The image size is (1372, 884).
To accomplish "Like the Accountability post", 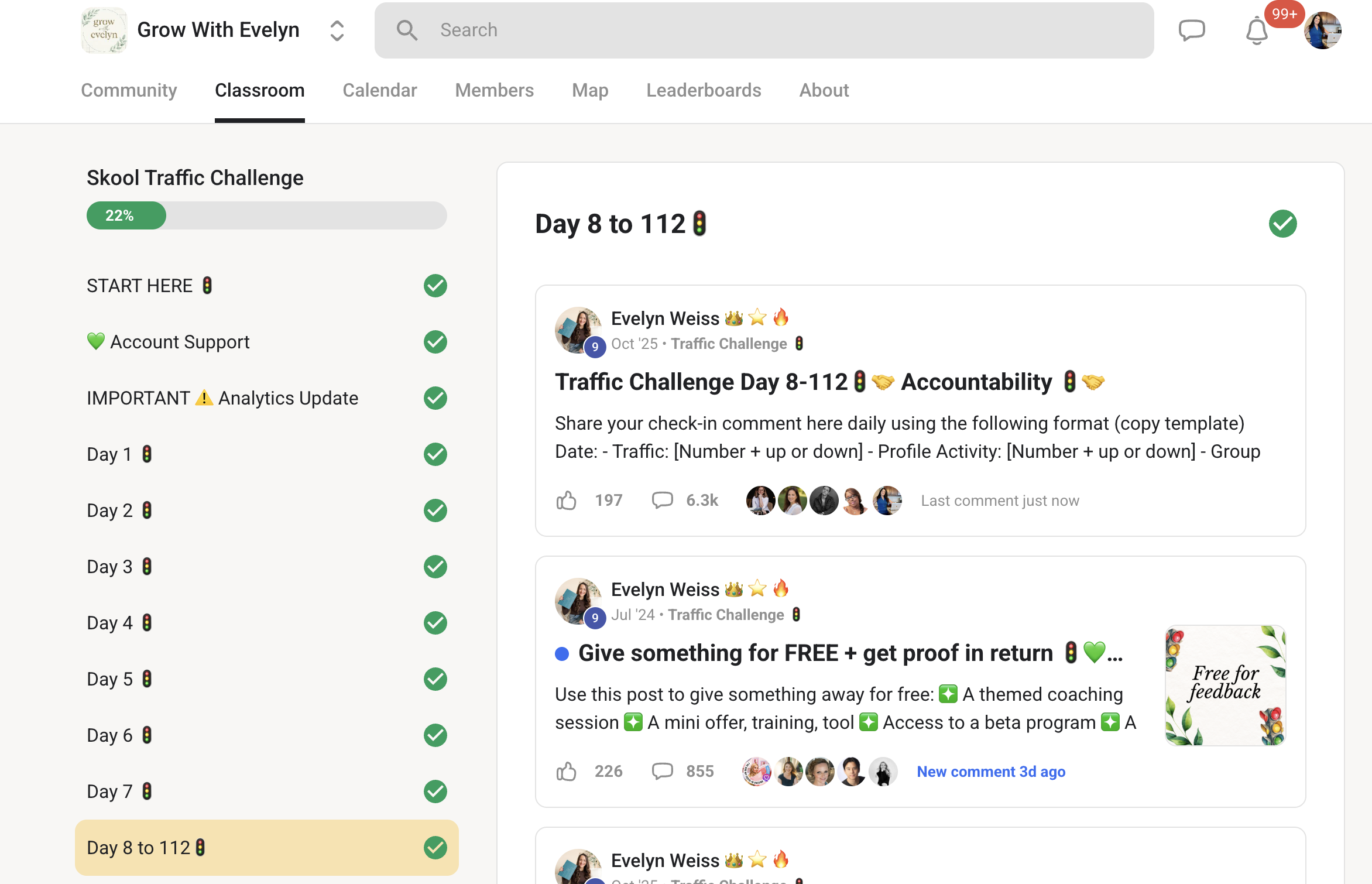I will tap(566, 501).
